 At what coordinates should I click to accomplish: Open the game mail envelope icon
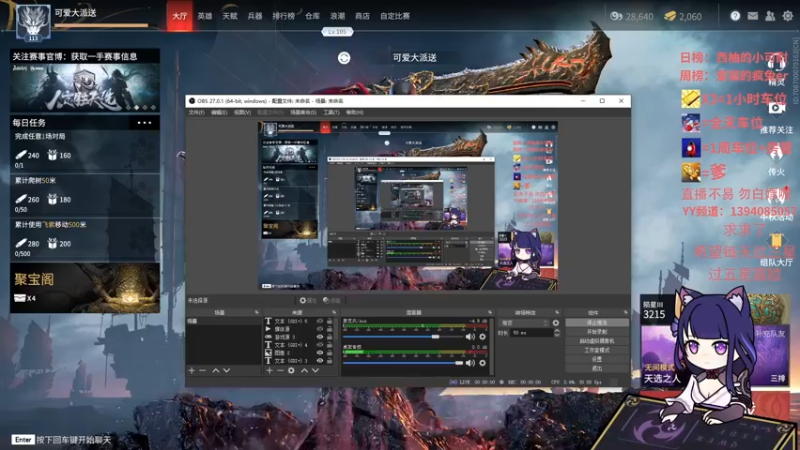coord(753,16)
